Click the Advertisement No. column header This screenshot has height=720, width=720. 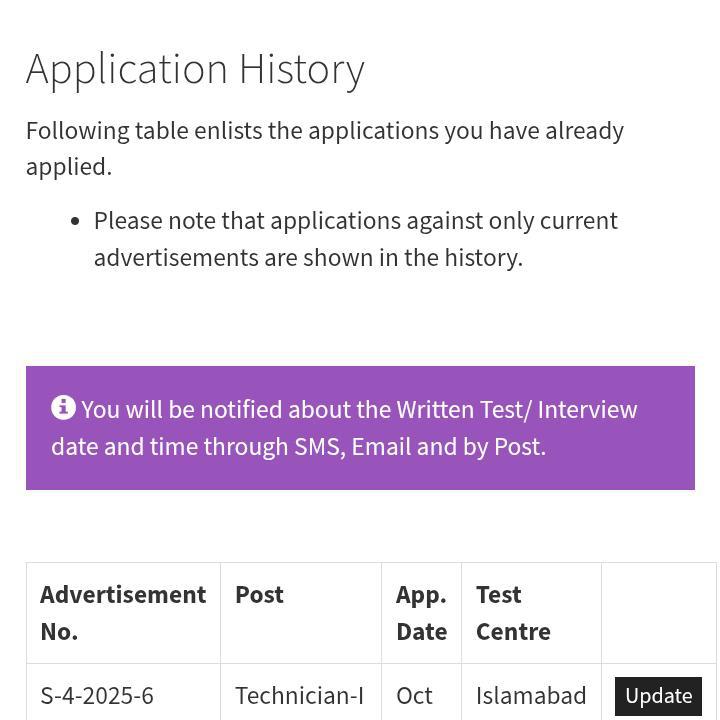(x=123, y=612)
